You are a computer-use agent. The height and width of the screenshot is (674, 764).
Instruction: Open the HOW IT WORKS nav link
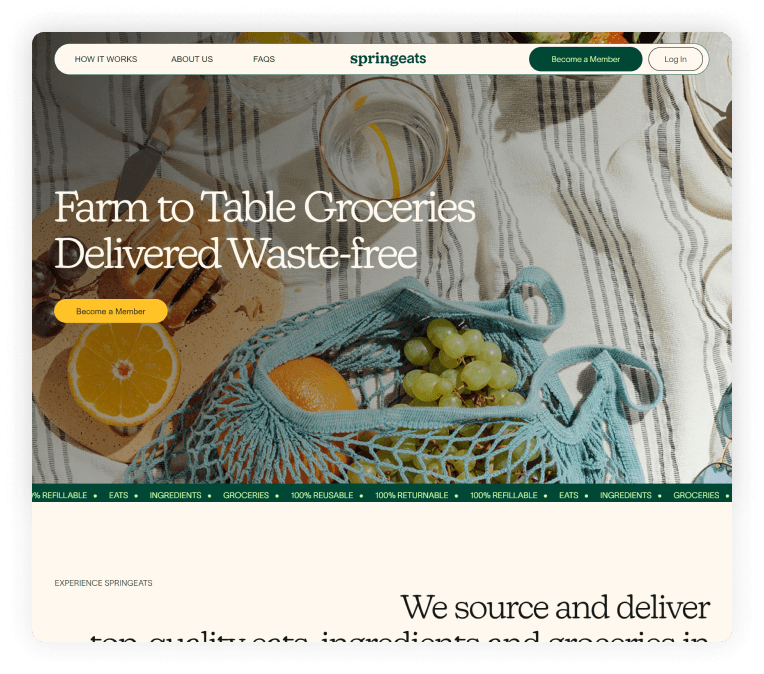tap(106, 59)
